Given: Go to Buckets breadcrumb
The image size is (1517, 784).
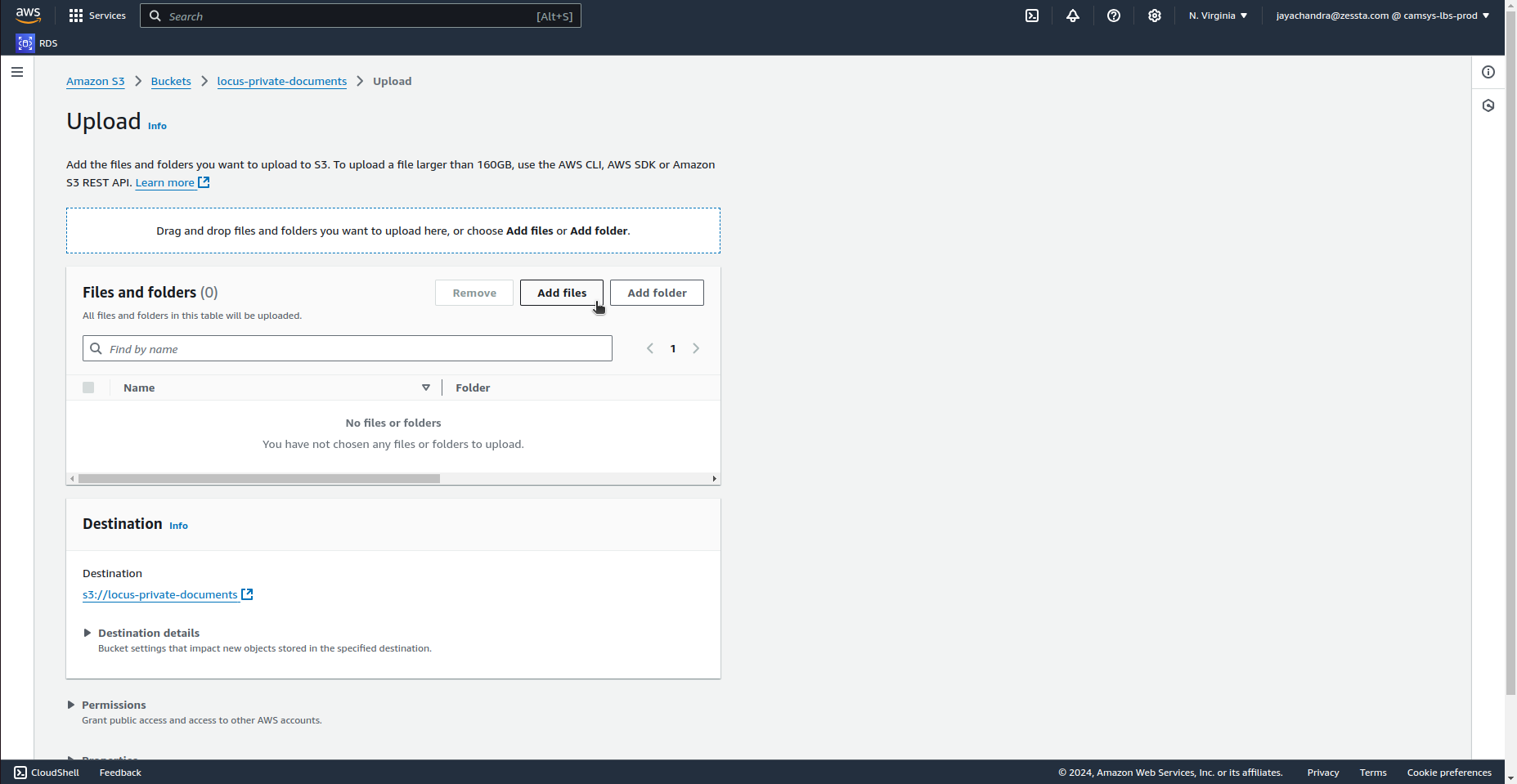Looking at the screenshot, I should pos(171,81).
